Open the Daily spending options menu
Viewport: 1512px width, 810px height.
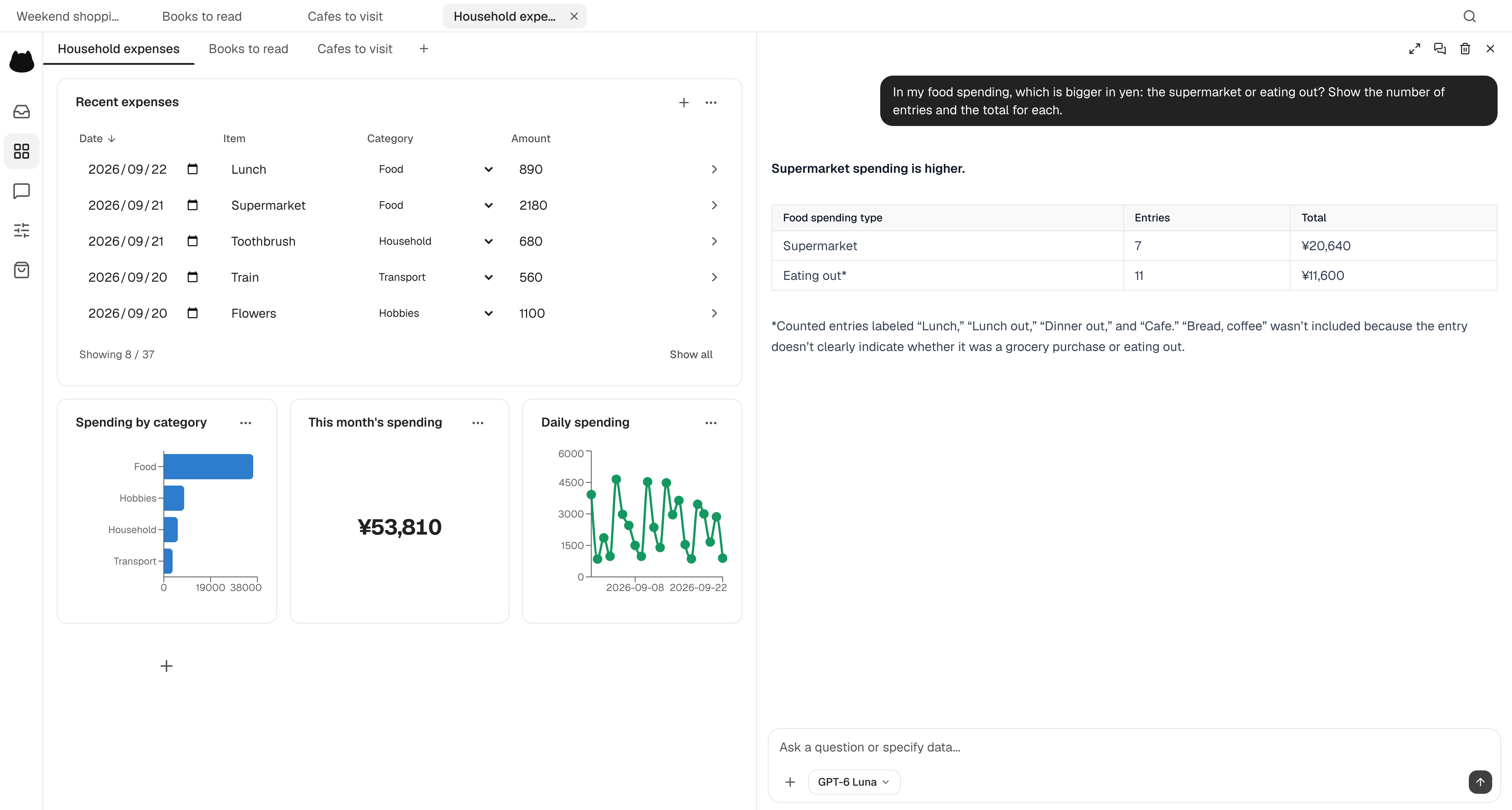coord(711,423)
